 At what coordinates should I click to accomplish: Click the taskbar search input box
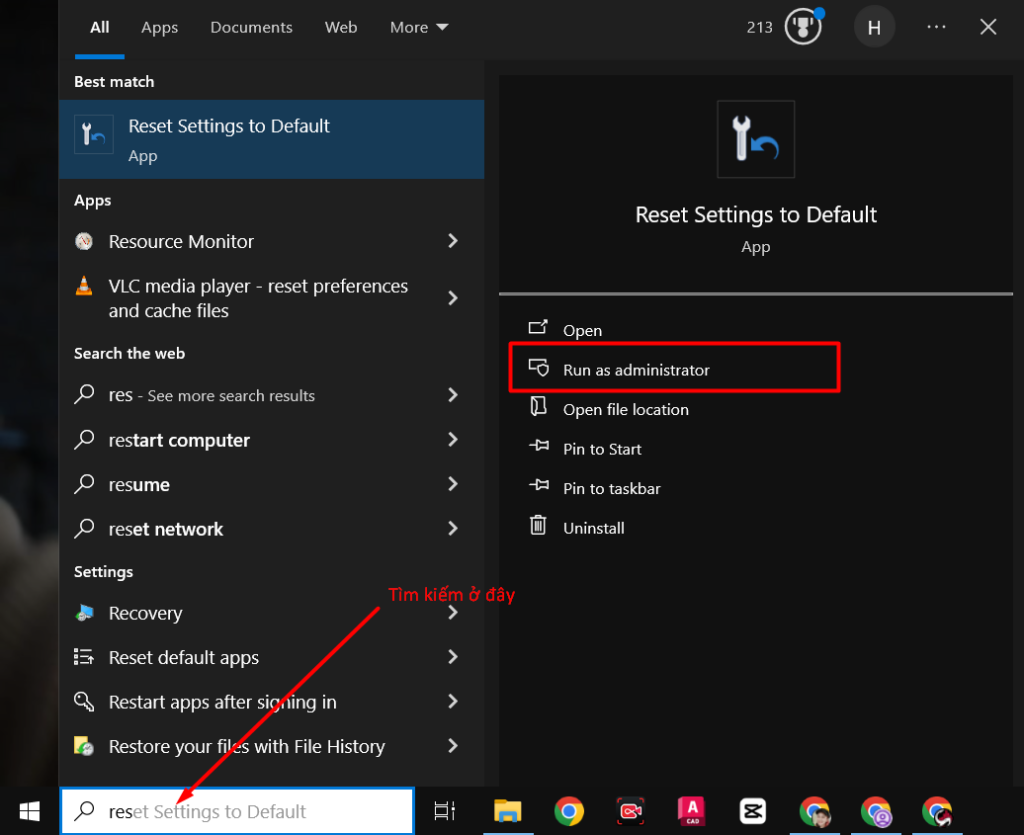pyautogui.click(x=238, y=811)
